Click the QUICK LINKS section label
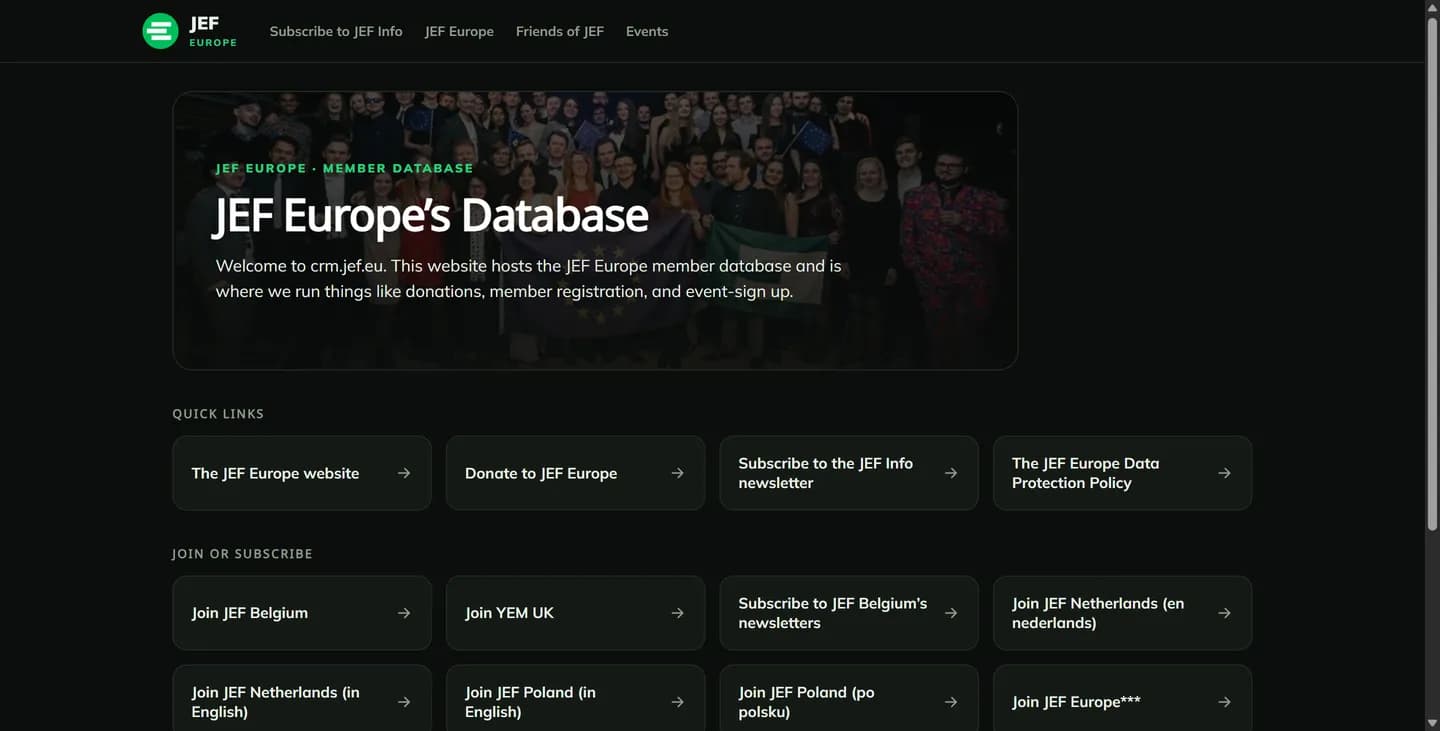1440x731 pixels. click(x=218, y=414)
